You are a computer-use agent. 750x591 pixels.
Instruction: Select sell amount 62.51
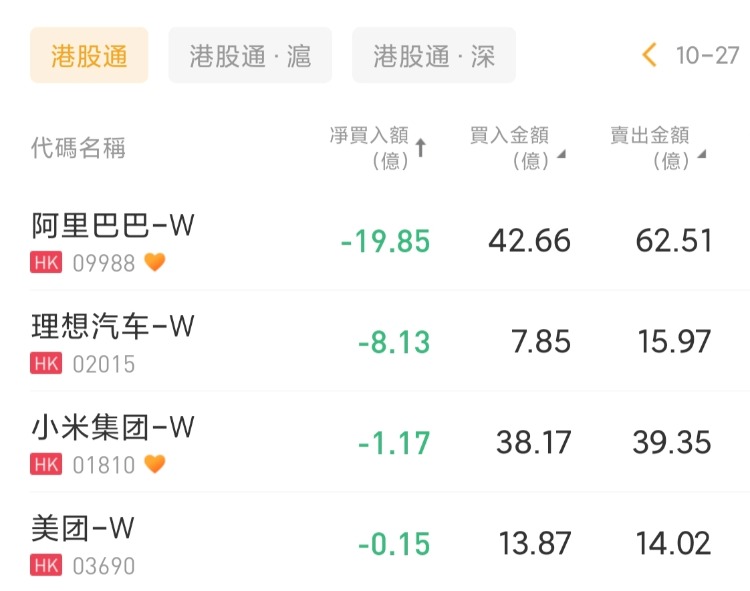[x=673, y=240]
